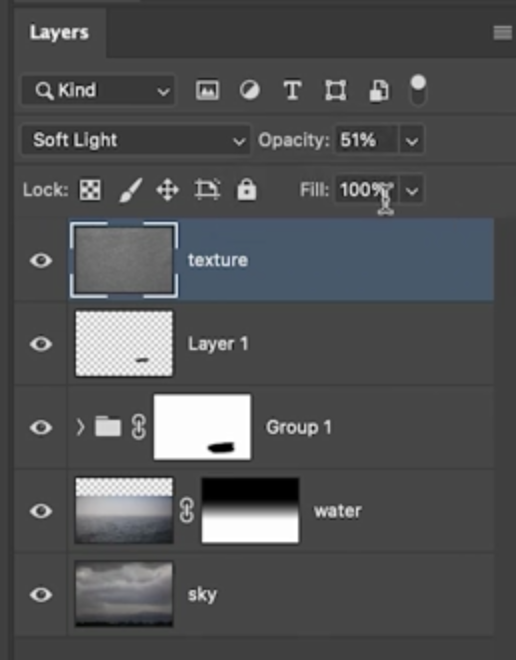Lock image pixels with brush icon
This screenshot has width=516, height=660.
pyautogui.click(x=130, y=190)
